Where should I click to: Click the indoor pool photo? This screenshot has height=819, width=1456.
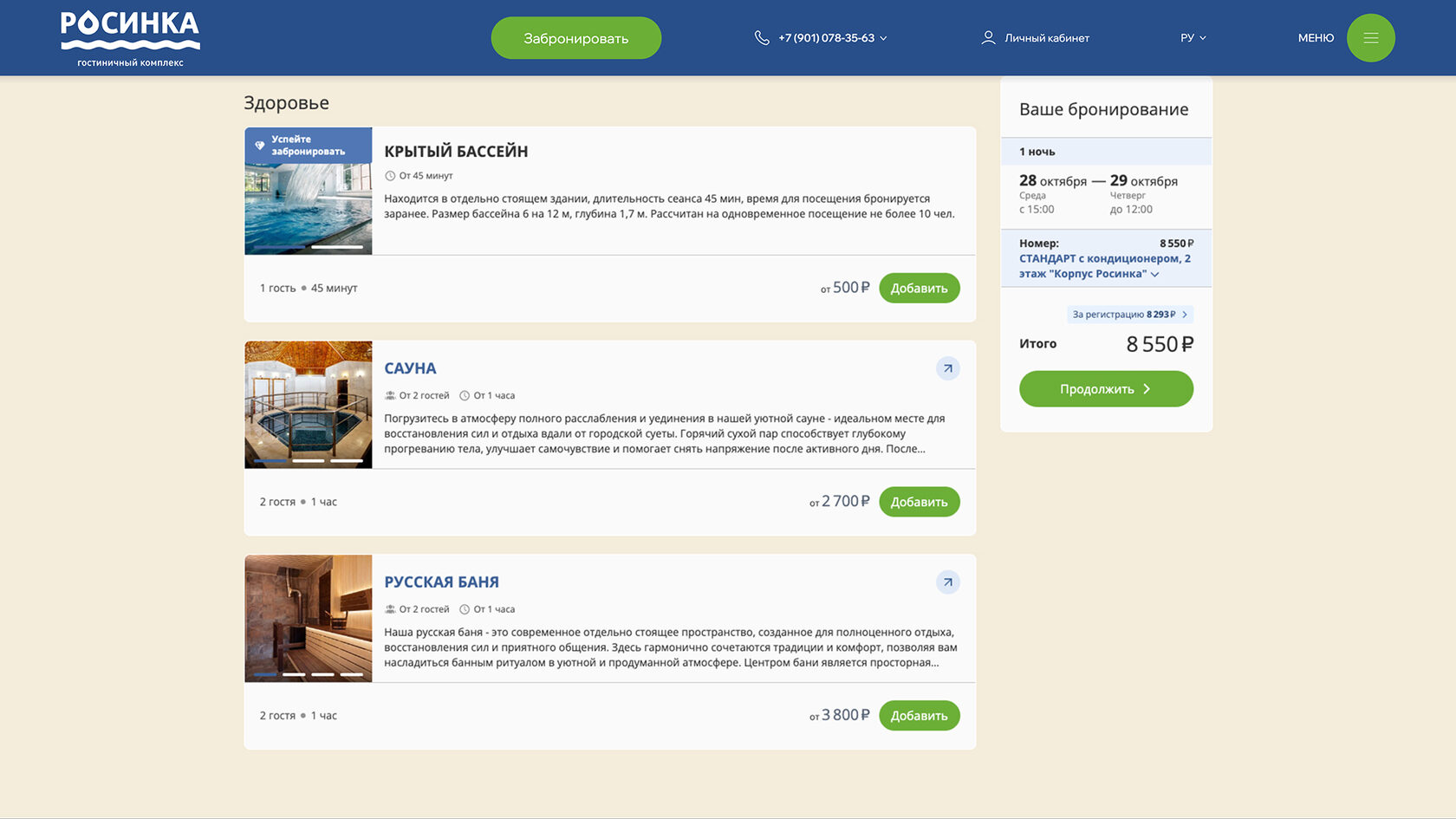tap(309, 191)
